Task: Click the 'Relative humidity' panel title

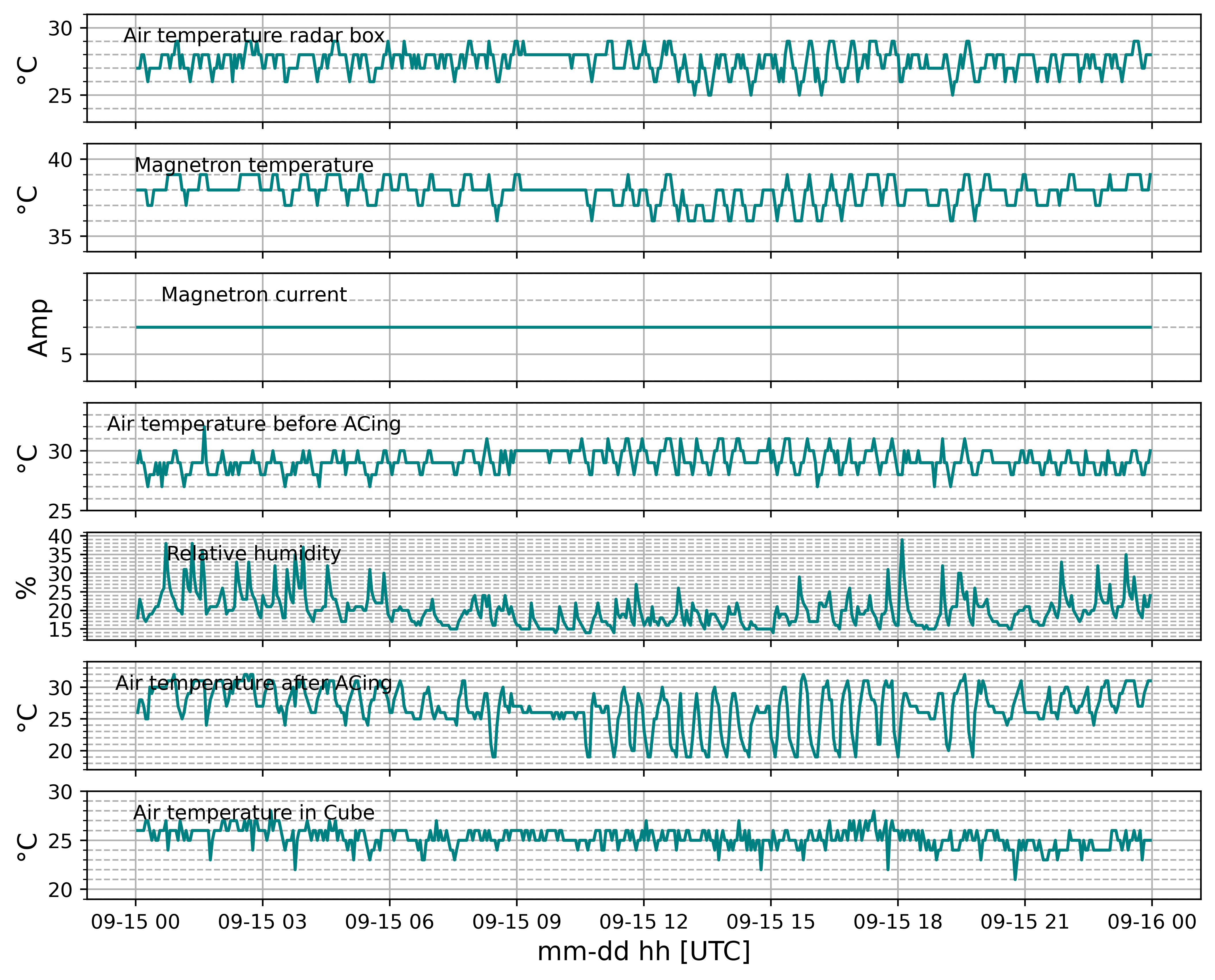Action: 254,554
